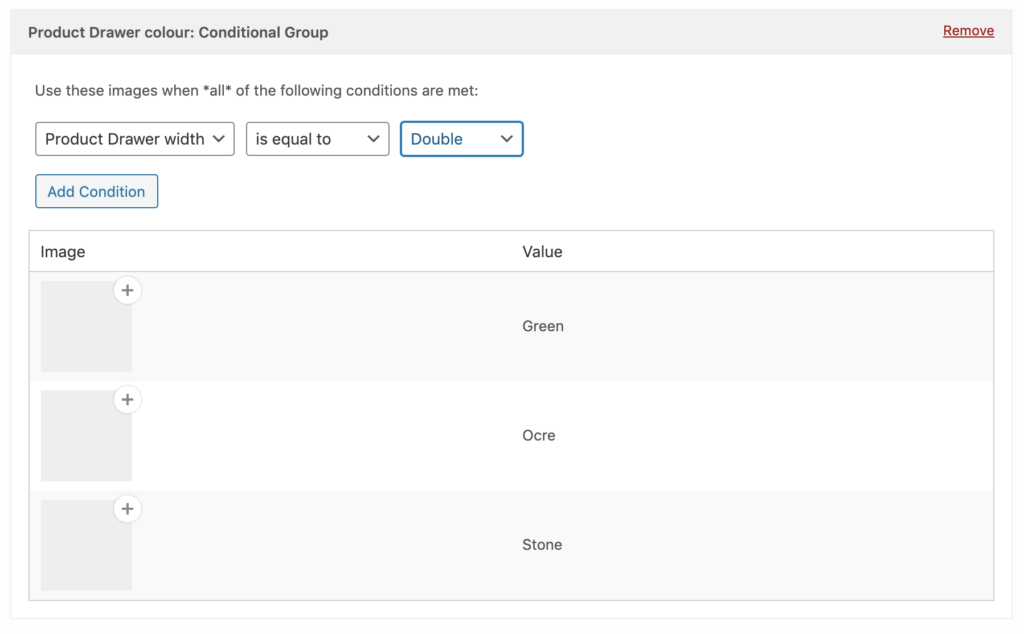1024x634 pixels.
Task: Select the Stone value label
Action: tap(542, 544)
